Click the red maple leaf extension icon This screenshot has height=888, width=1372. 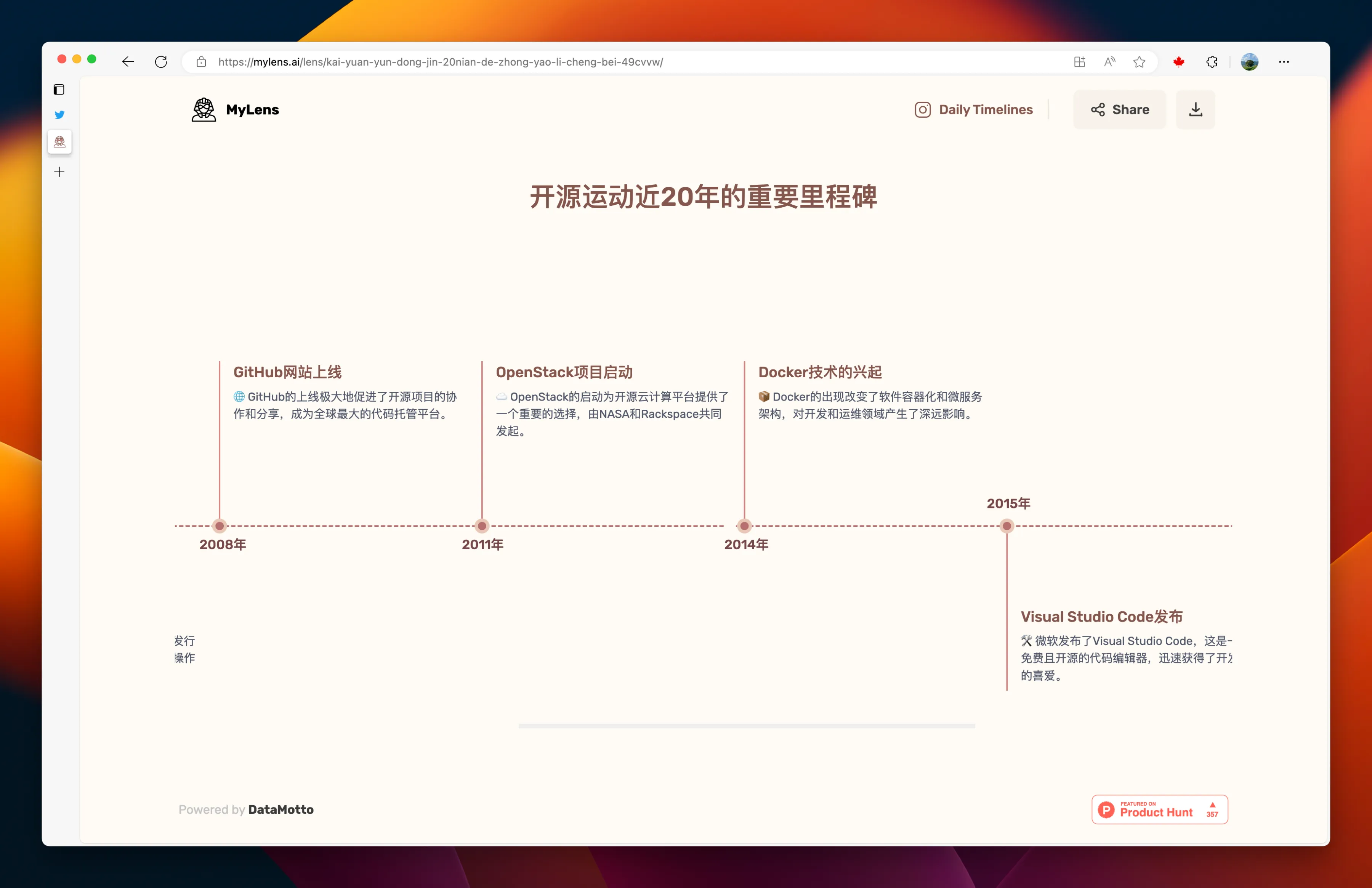[x=1178, y=62]
